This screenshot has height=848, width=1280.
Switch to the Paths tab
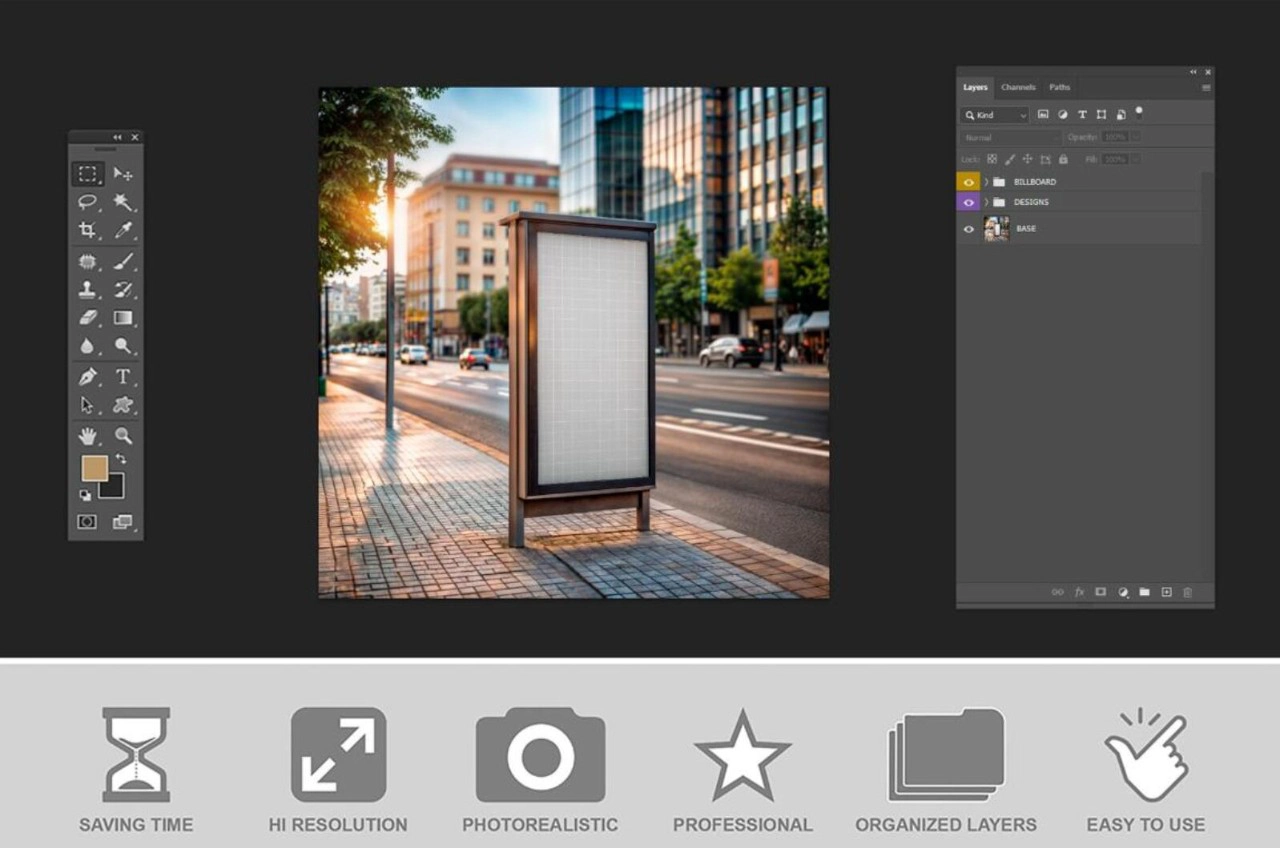1060,87
